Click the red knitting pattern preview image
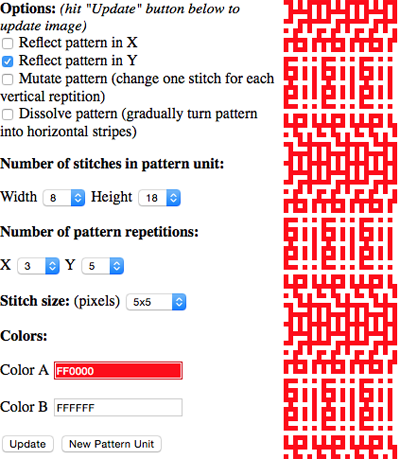This screenshot has height=459, width=400. [340, 229]
